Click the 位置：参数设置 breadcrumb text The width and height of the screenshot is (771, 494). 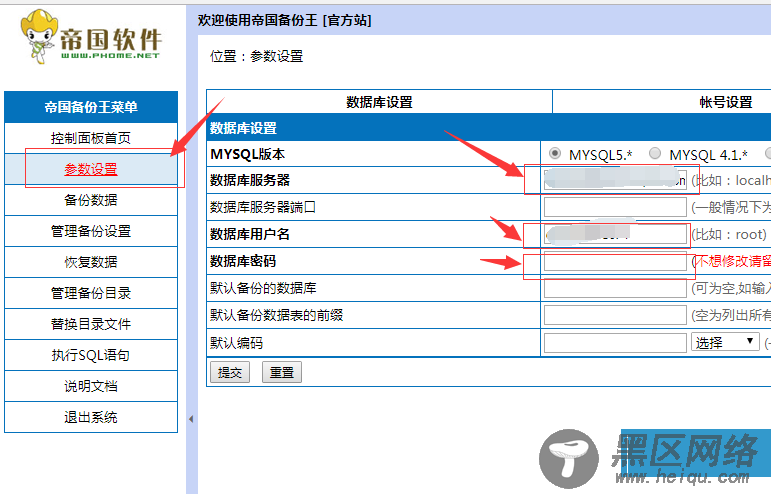point(256,57)
